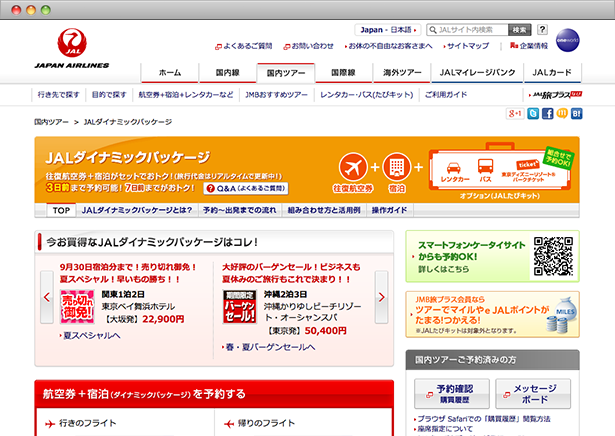The height and width of the screenshot is (436, 615).
Task: Select the 操作ガイド tab
Action: [x=389, y=211]
